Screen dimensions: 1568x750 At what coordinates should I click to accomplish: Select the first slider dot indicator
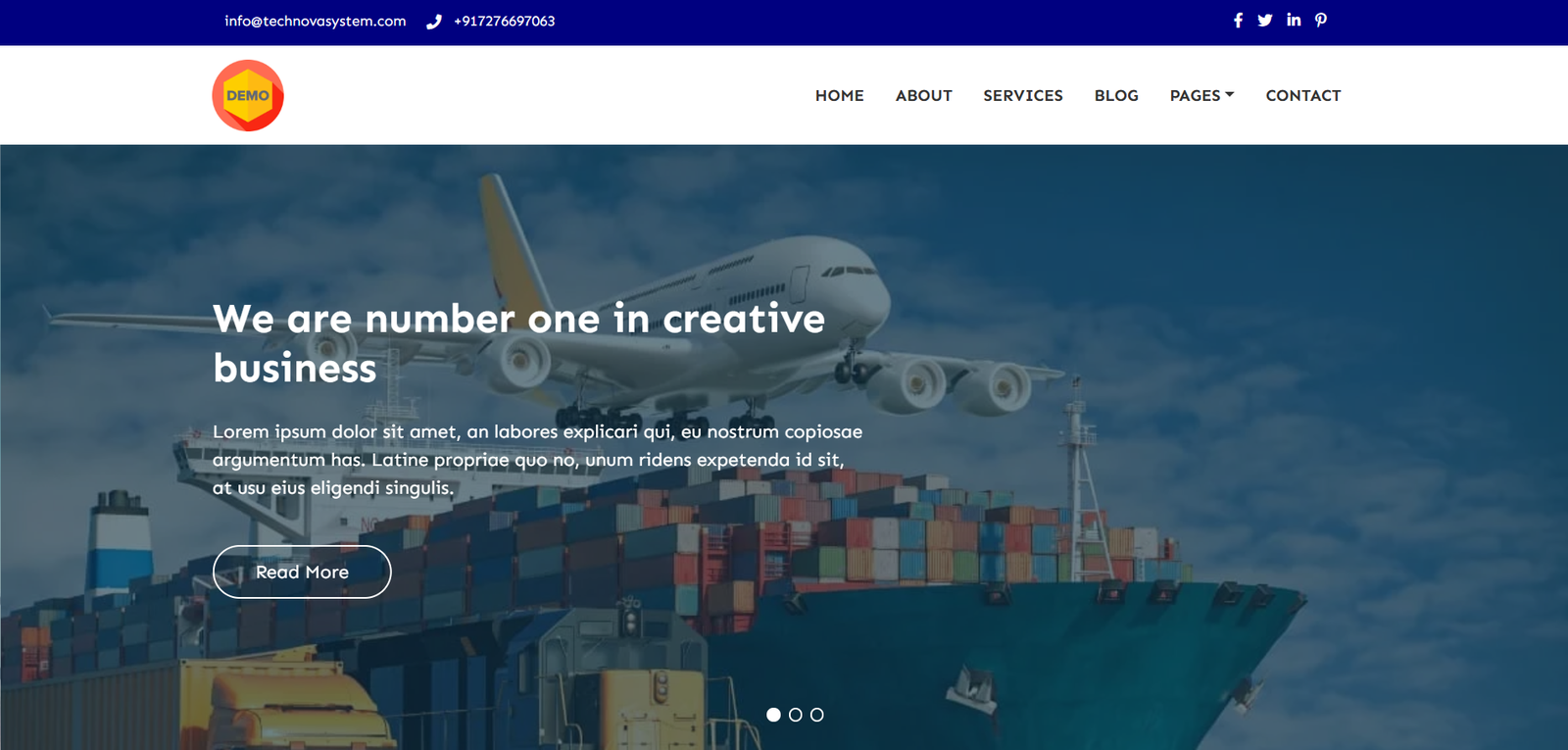pos(773,715)
